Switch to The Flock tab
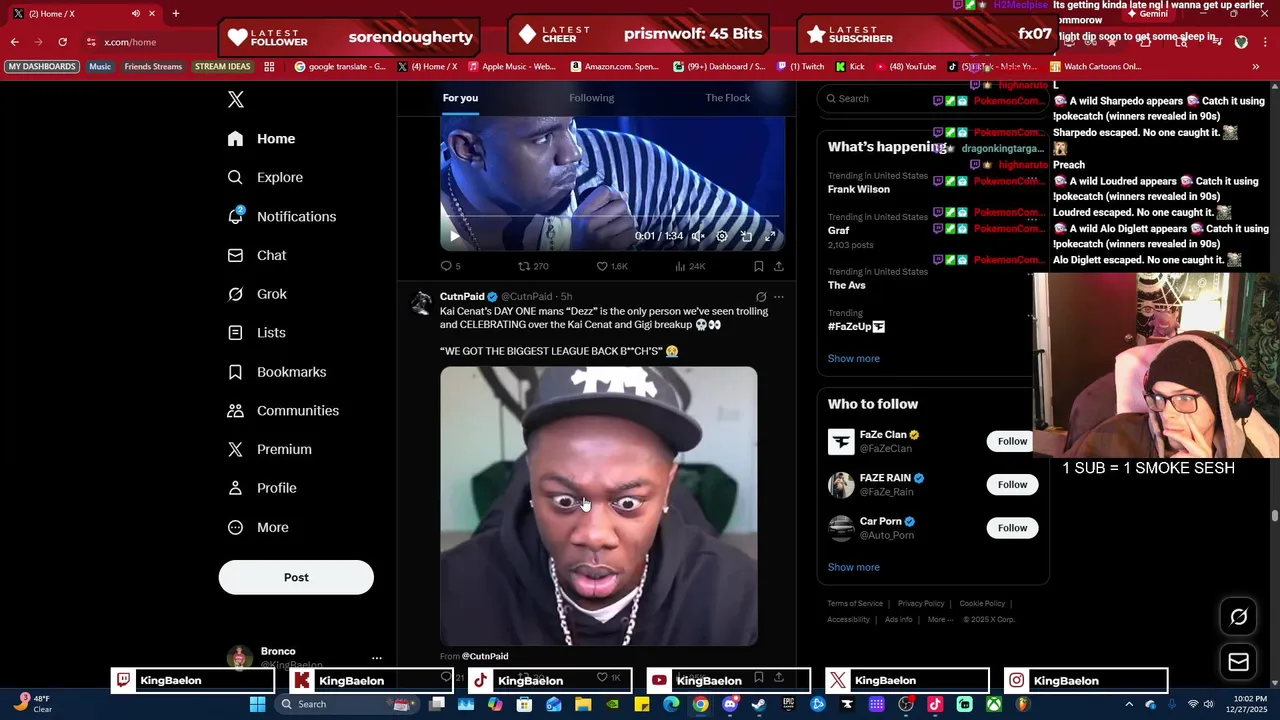 coord(728,98)
